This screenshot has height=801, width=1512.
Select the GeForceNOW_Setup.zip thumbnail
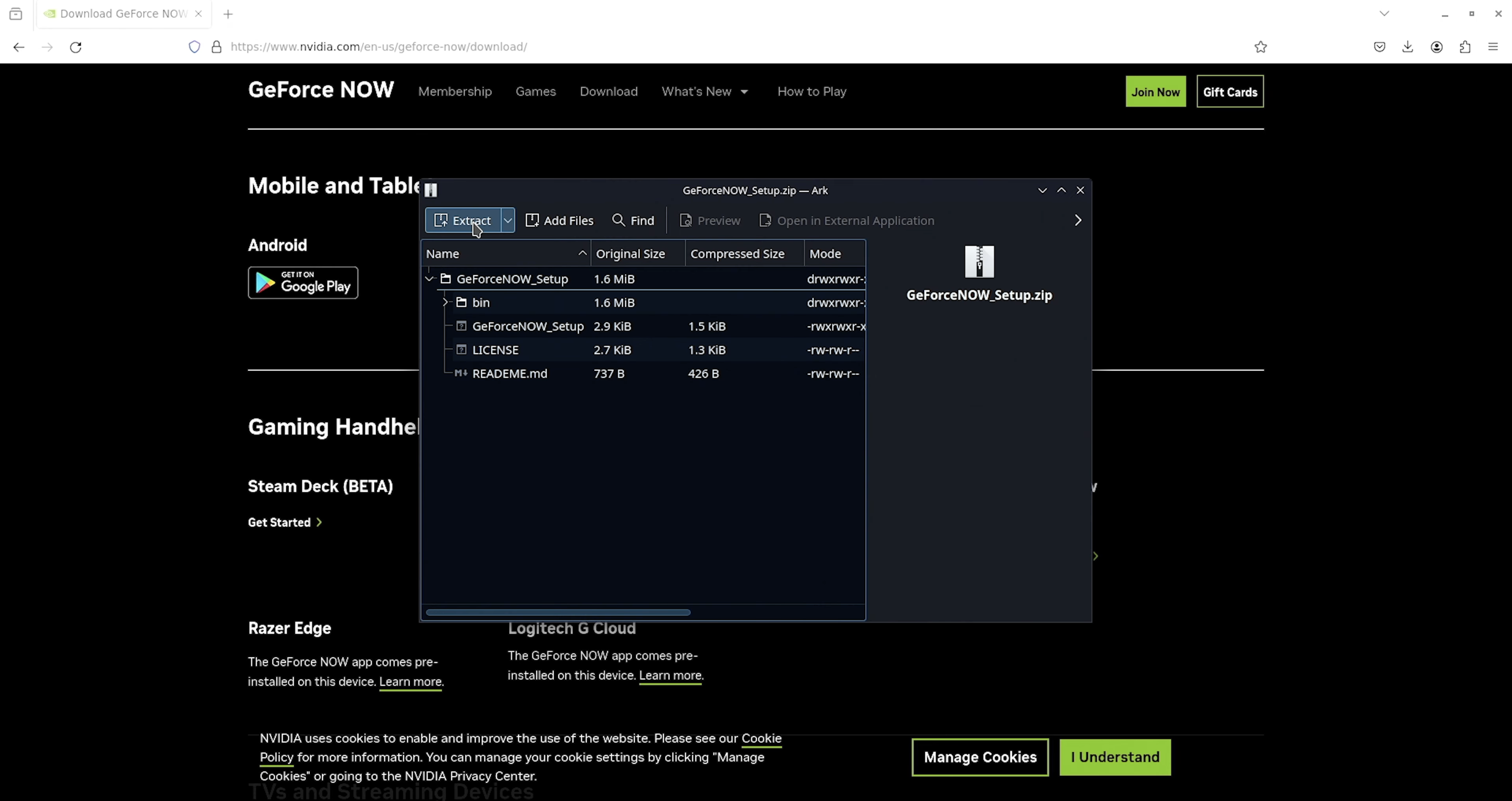coord(979,262)
